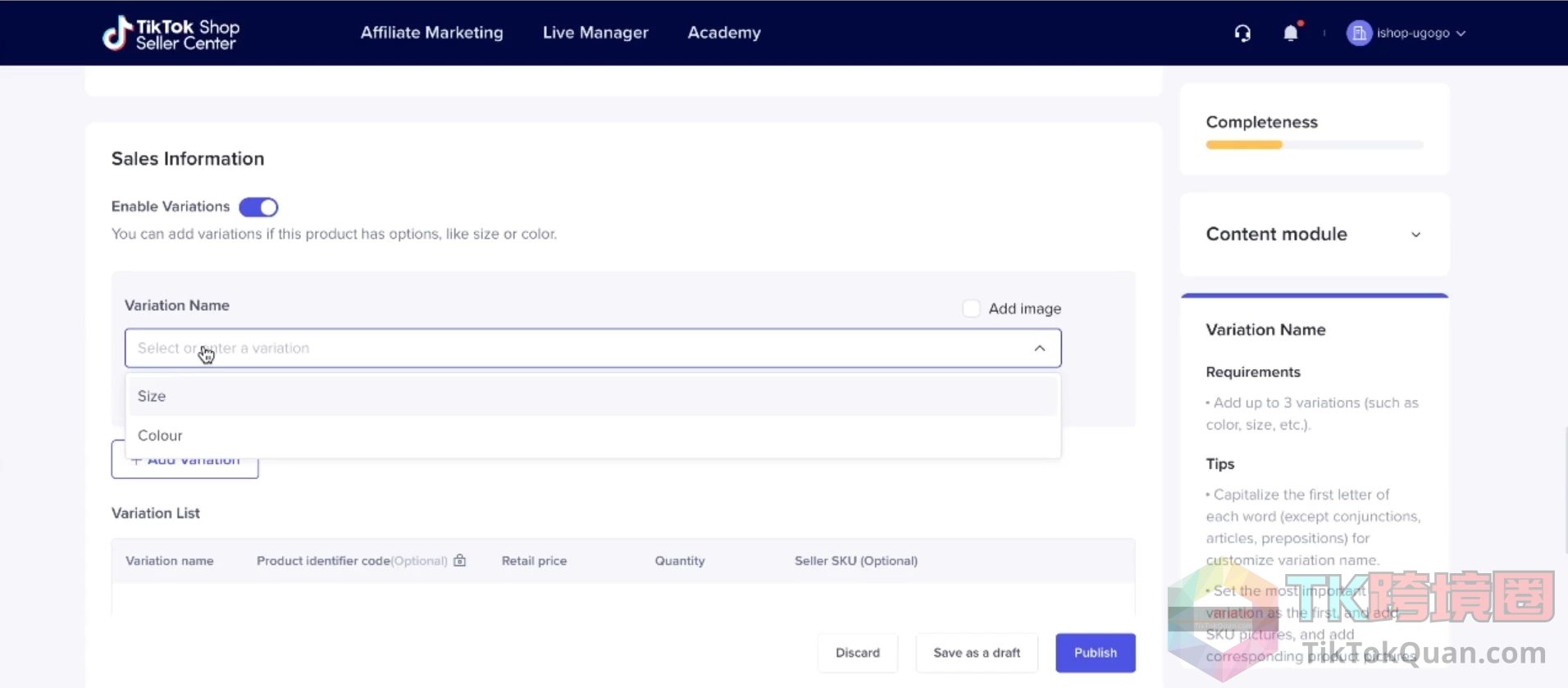The image size is (1568, 688).
Task: Select the Size variation option
Action: [x=593, y=396]
